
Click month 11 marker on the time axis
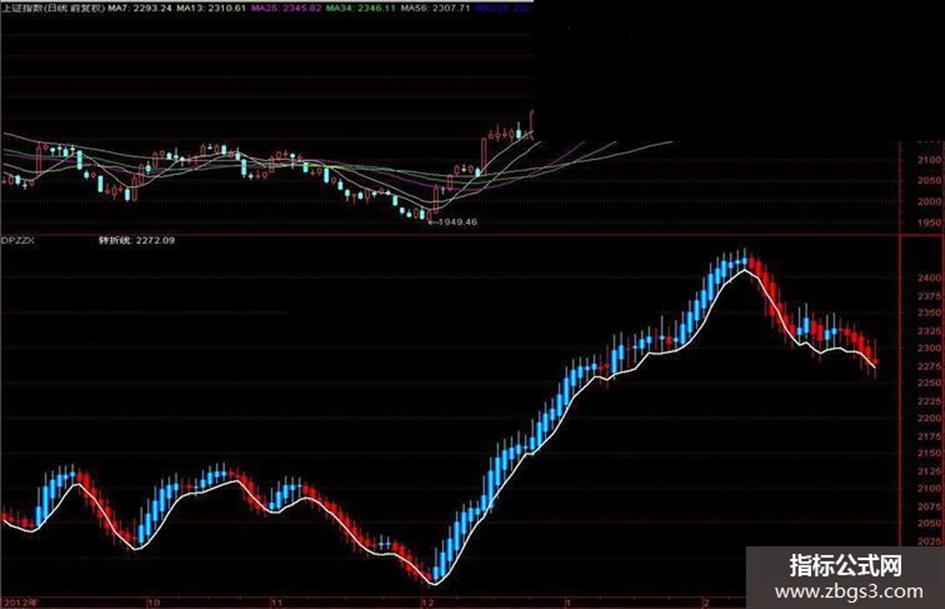pyautogui.click(x=276, y=602)
